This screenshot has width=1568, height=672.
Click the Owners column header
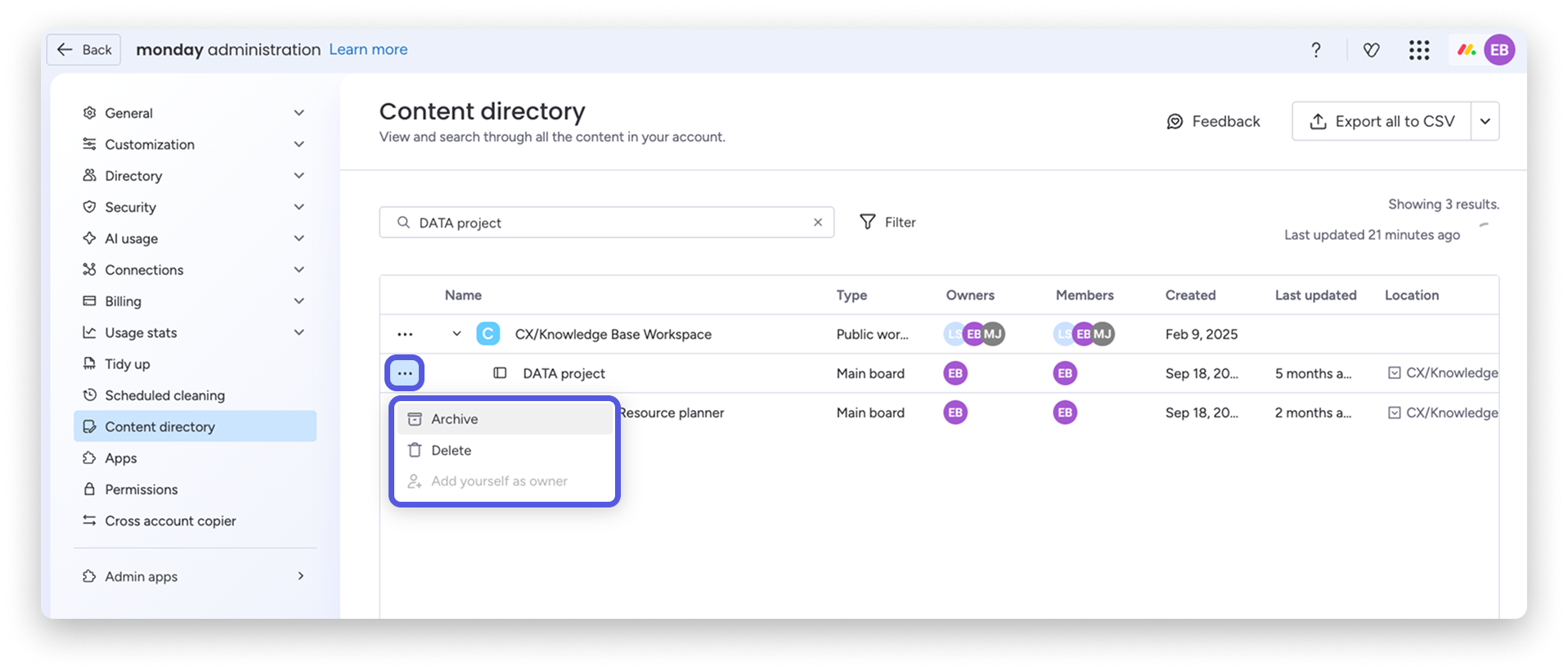click(970, 295)
